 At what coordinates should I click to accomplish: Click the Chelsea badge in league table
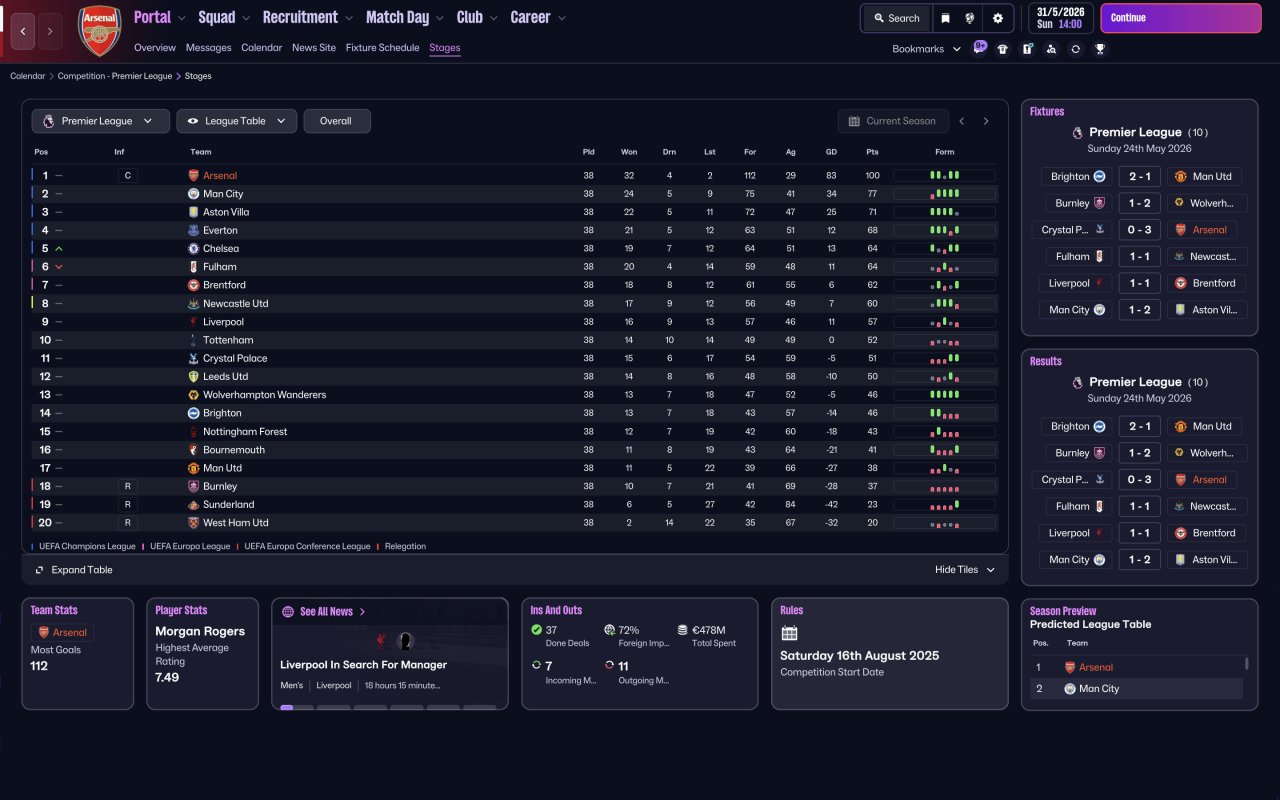click(x=194, y=248)
